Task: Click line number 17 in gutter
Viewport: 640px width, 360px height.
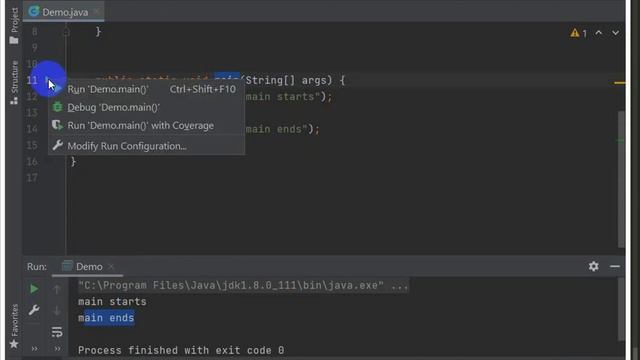Action: (32, 178)
